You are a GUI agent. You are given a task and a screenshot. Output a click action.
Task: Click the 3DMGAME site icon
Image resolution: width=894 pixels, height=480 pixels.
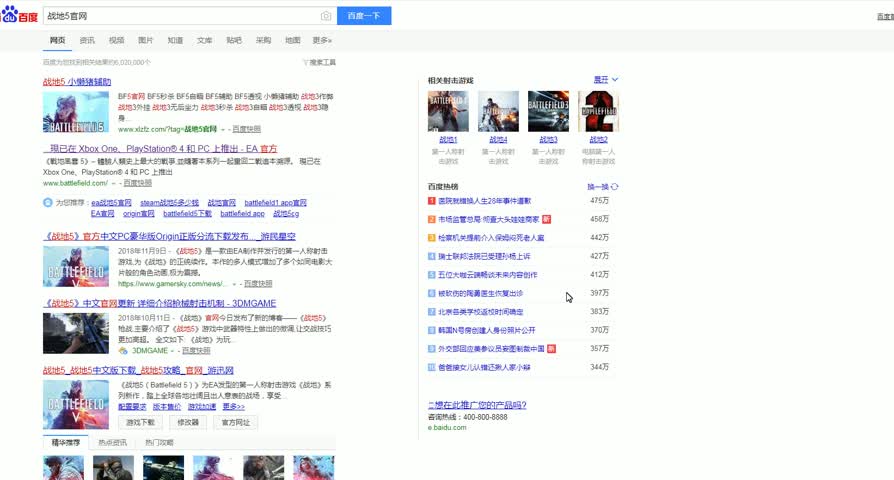pos(123,351)
